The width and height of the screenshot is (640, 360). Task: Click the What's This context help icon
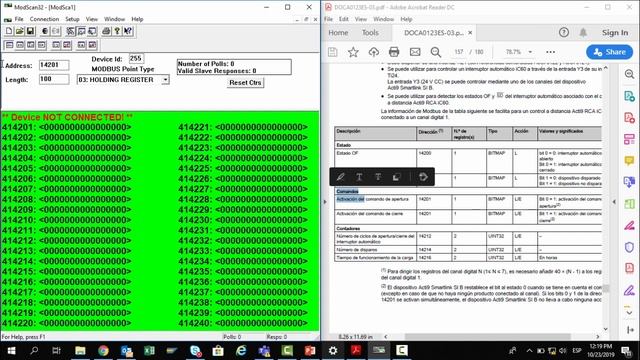pyautogui.click(x=128, y=31)
